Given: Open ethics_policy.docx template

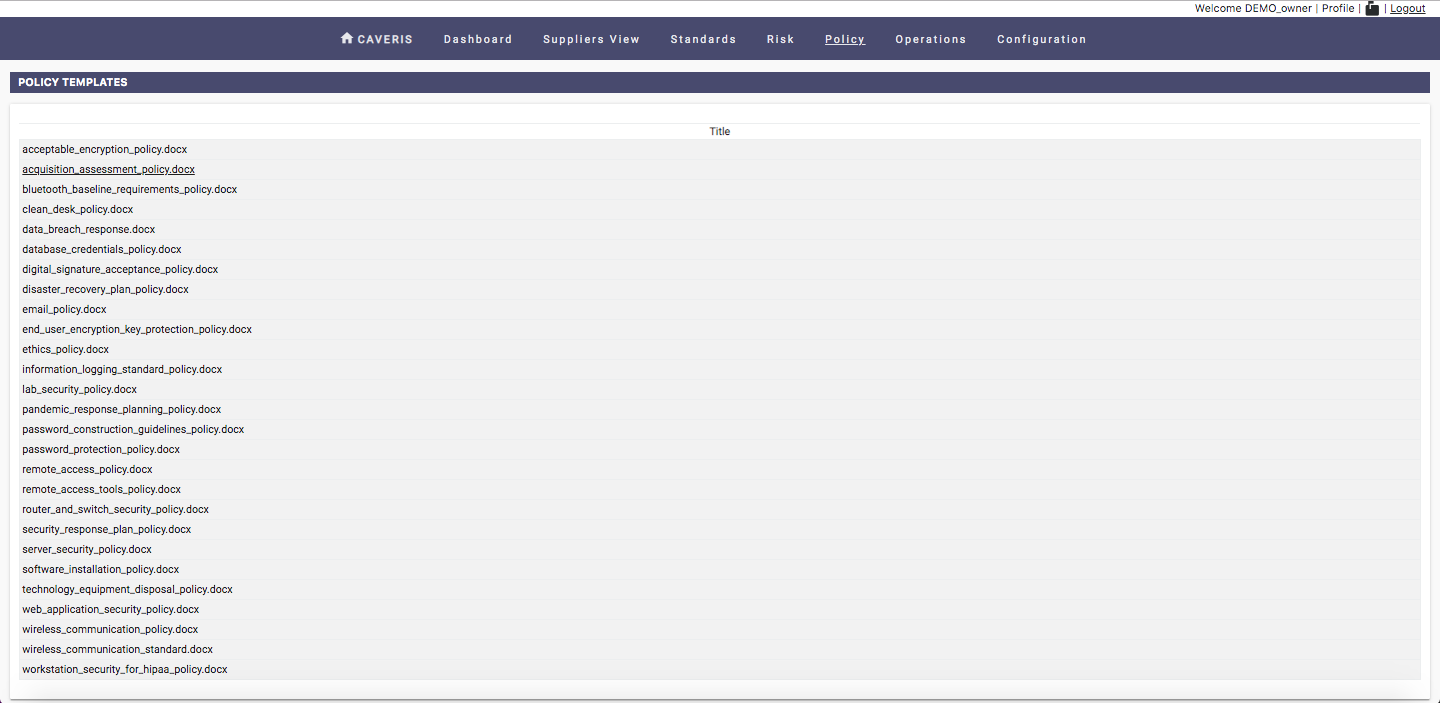Looking at the screenshot, I should [x=66, y=349].
